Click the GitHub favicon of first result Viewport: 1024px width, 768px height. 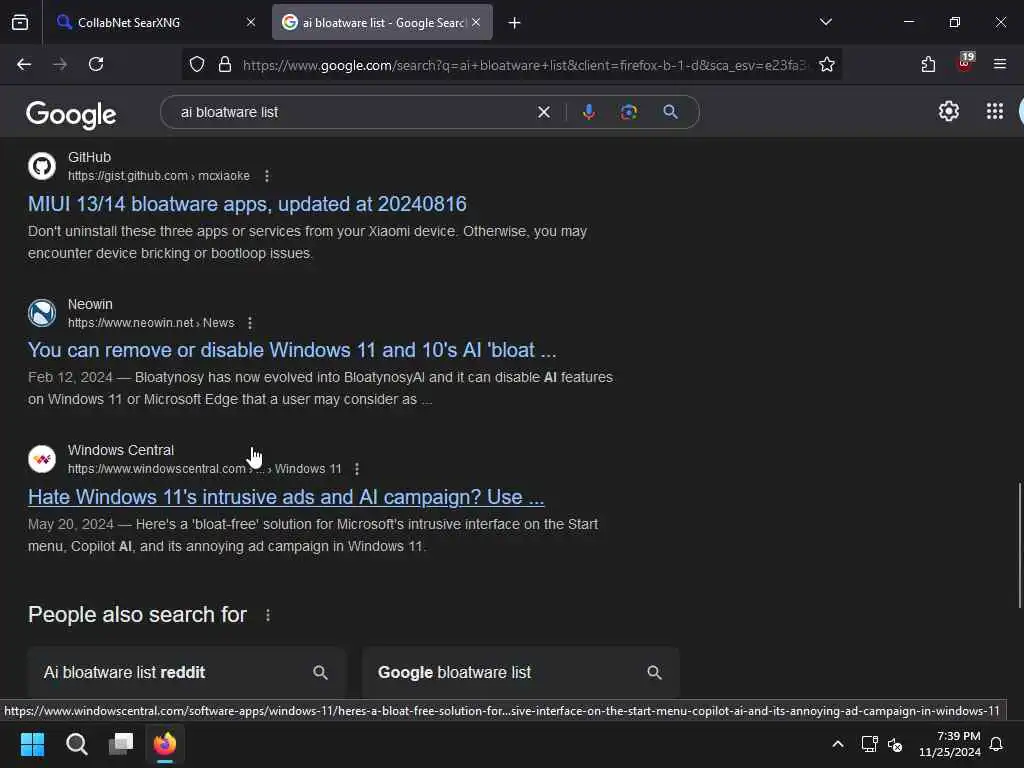point(42,166)
